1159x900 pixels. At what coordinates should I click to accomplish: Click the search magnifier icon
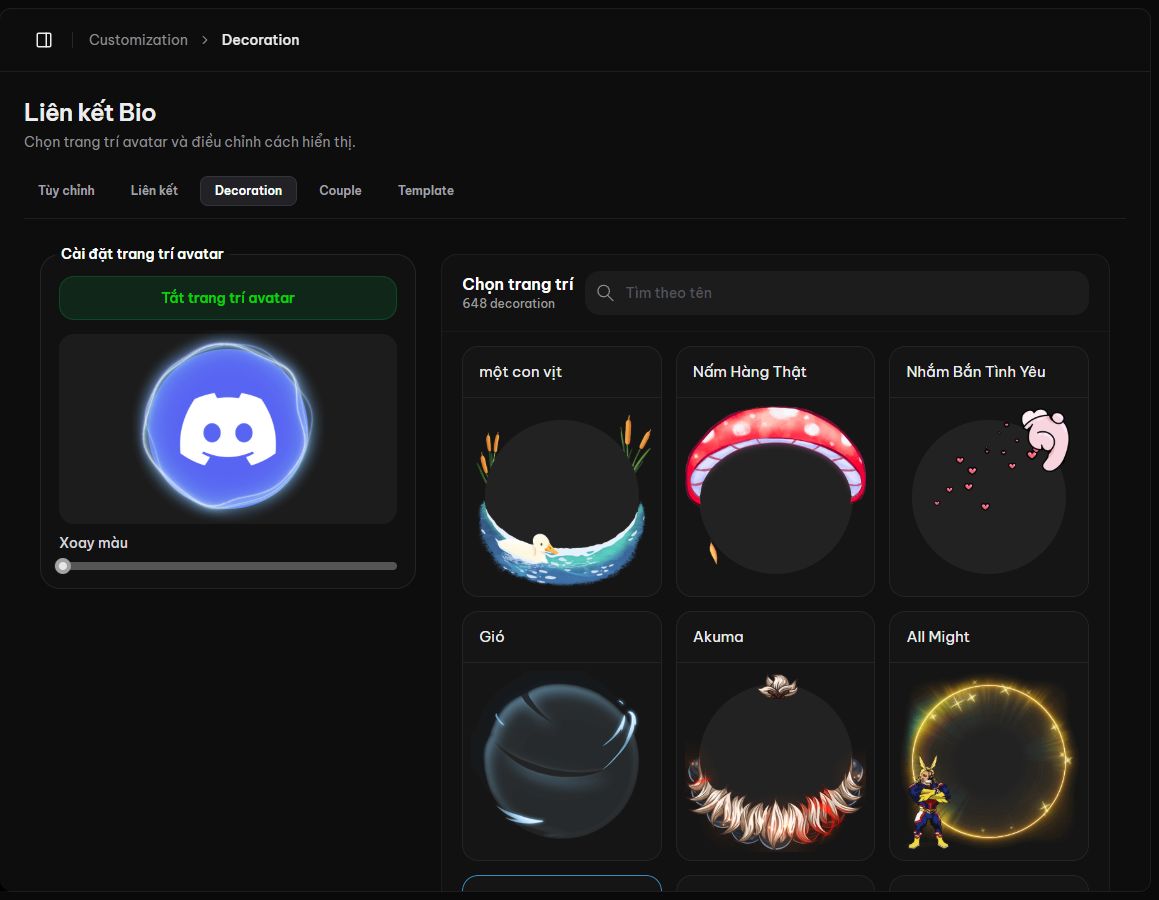(x=605, y=293)
